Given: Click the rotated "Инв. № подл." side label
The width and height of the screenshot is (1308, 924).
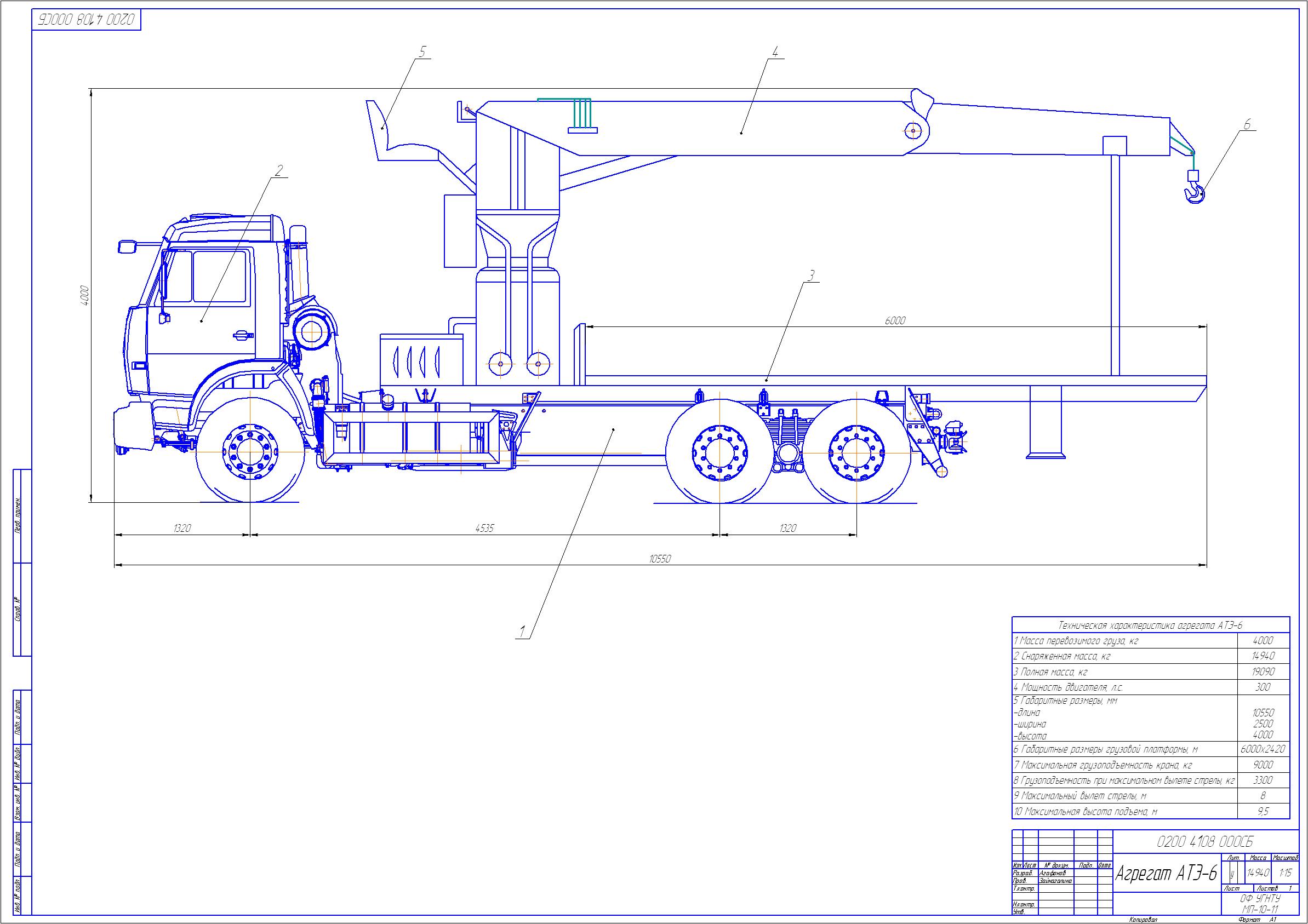Looking at the screenshot, I should coord(18,896).
